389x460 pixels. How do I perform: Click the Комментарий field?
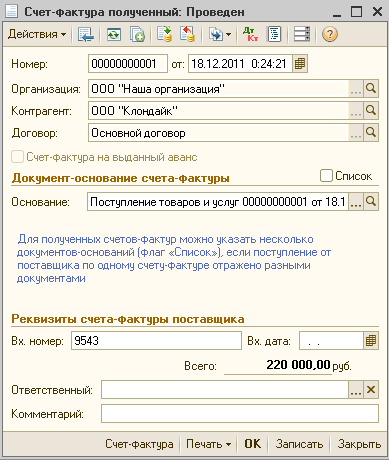240,414
